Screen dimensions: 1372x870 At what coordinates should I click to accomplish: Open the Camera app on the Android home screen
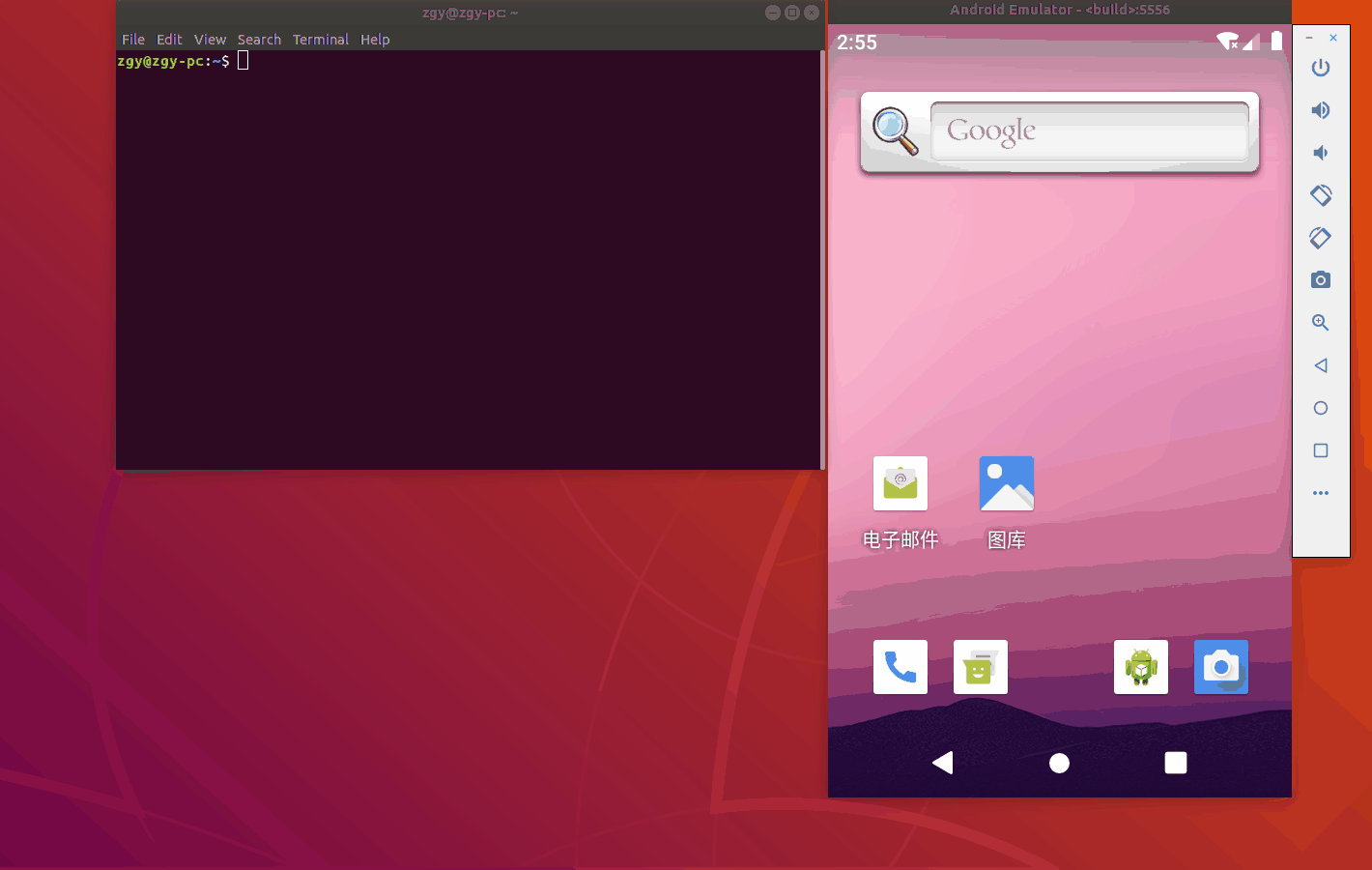1220,666
